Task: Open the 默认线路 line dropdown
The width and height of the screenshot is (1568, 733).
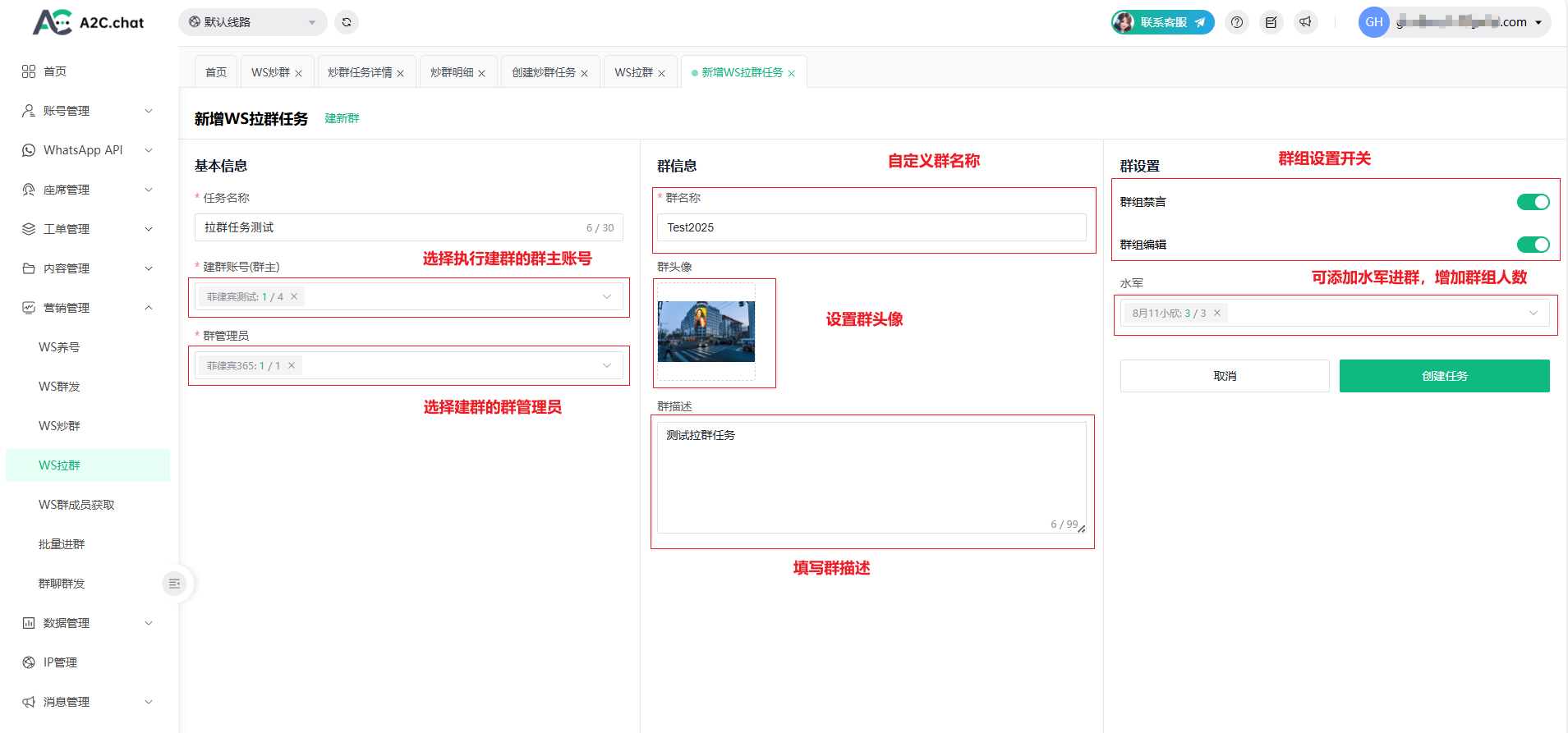Action: pos(252,22)
